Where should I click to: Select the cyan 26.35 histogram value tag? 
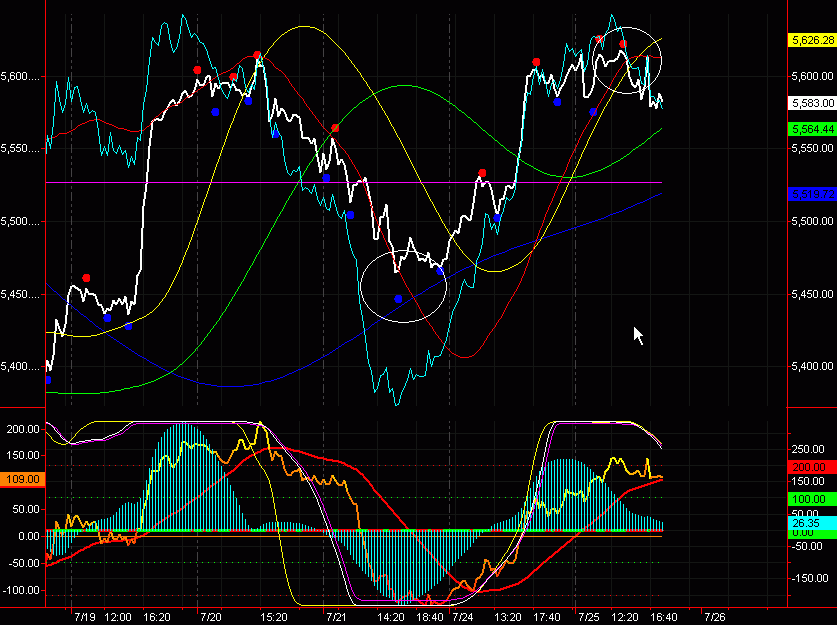812,523
